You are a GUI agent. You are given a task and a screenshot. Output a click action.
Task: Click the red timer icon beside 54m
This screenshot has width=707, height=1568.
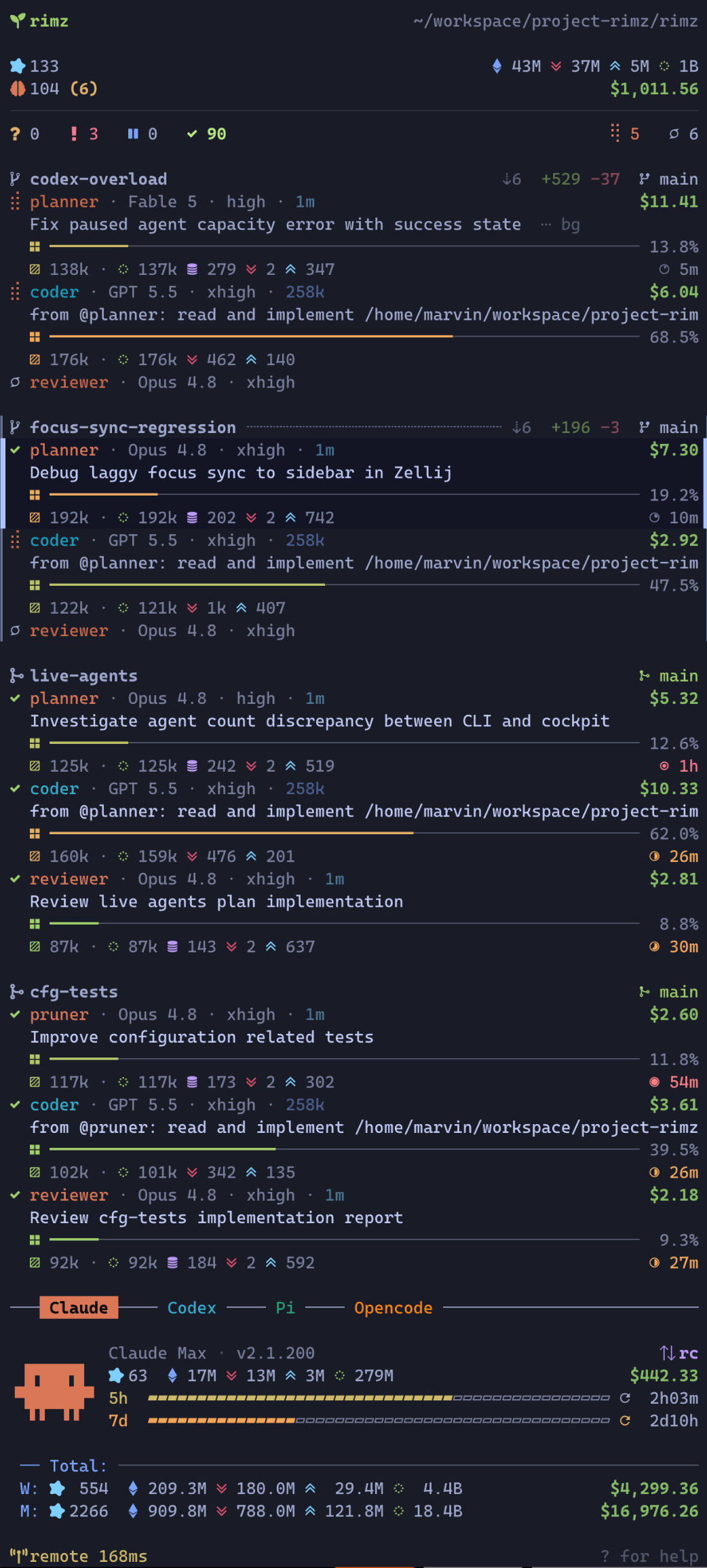pos(654,1082)
